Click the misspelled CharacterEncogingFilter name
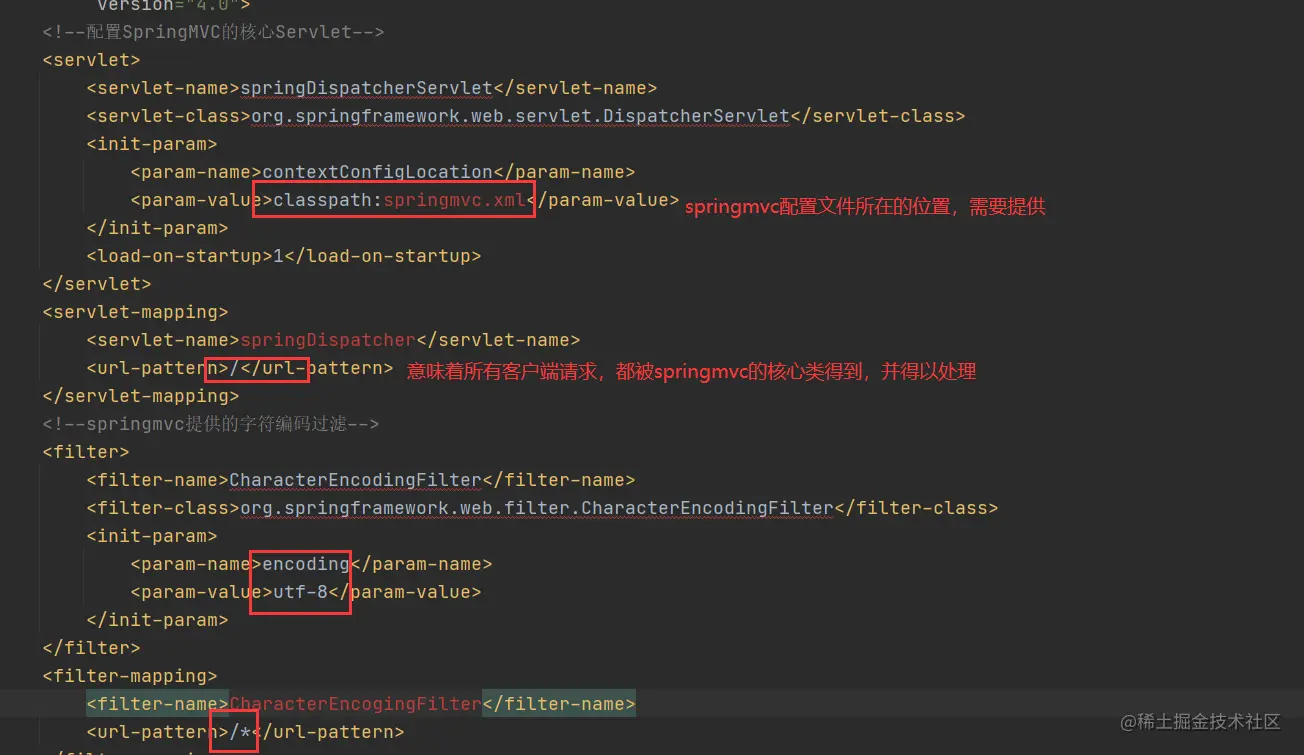 pyautogui.click(x=356, y=704)
